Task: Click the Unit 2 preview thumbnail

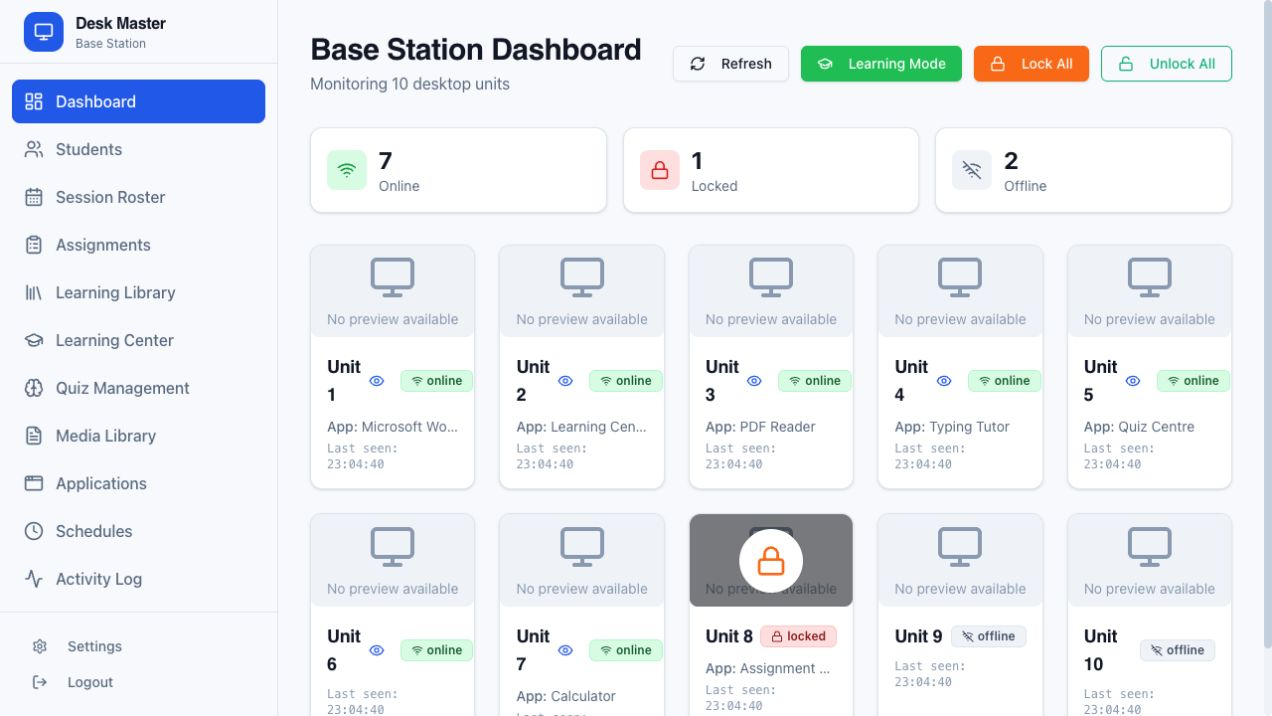Action: 582,291
